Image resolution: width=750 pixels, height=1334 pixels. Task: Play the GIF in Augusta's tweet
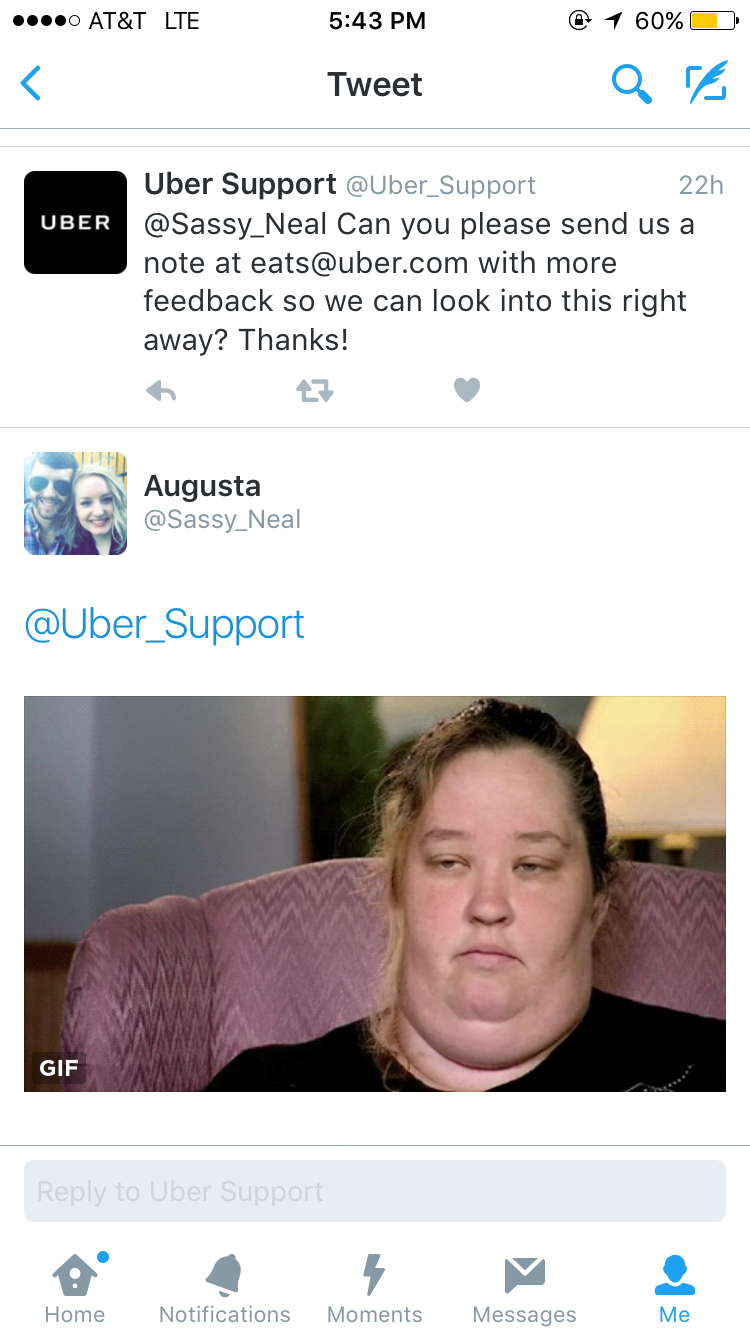[375, 894]
